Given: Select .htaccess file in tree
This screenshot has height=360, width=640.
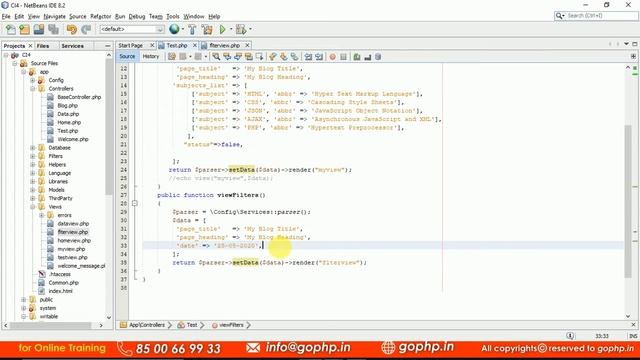Looking at the screenshot, I should coord(60,274).
